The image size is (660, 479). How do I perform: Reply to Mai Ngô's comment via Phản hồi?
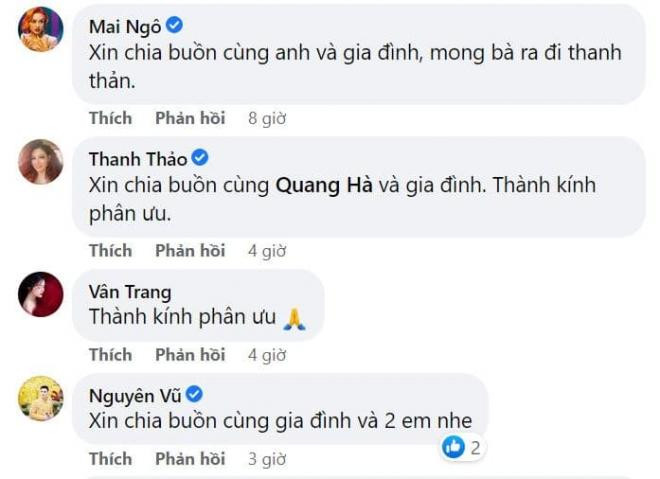pyautogui.click(x=190, y=118)
